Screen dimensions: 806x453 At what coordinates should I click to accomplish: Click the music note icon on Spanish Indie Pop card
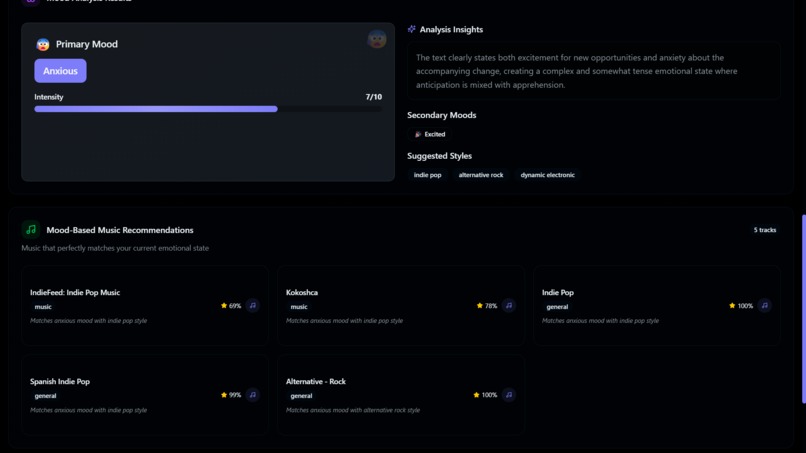[252, 395]
